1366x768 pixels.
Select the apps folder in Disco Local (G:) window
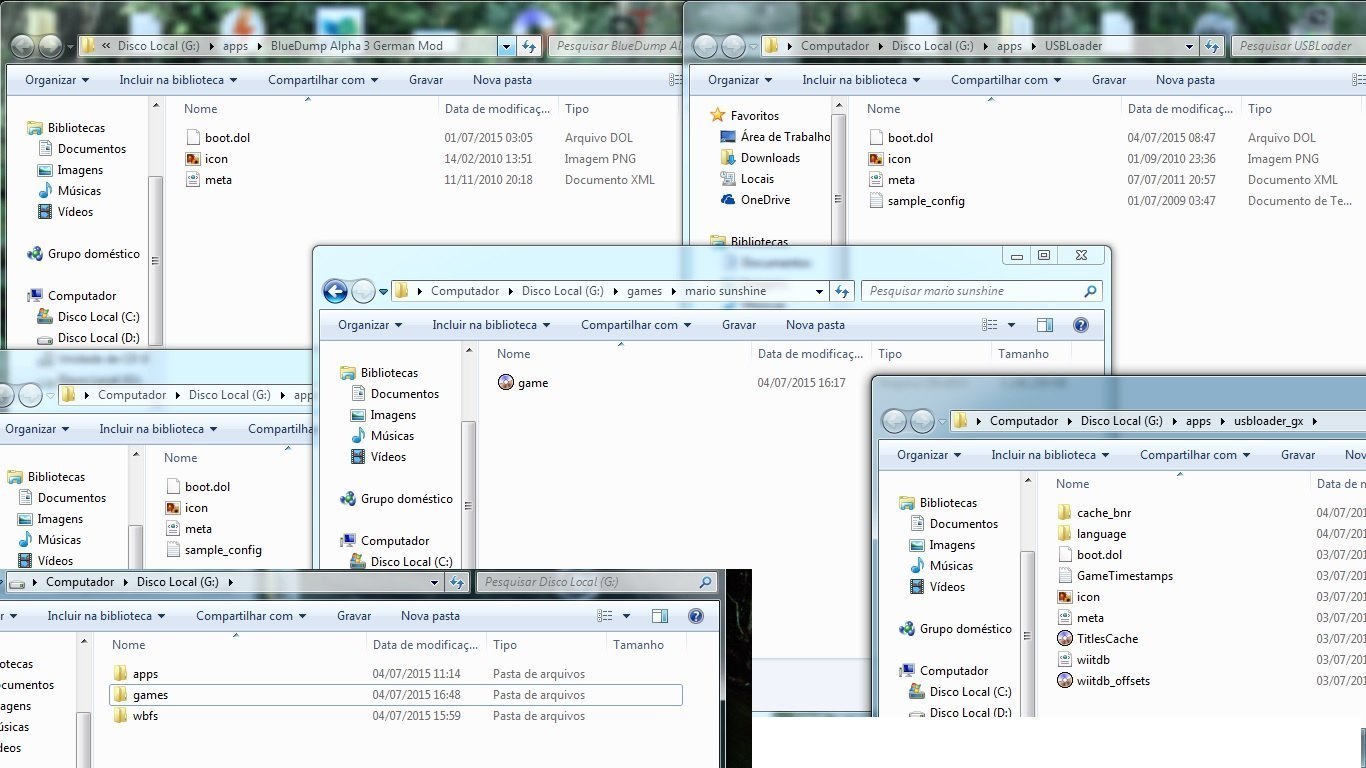(135, 674)
